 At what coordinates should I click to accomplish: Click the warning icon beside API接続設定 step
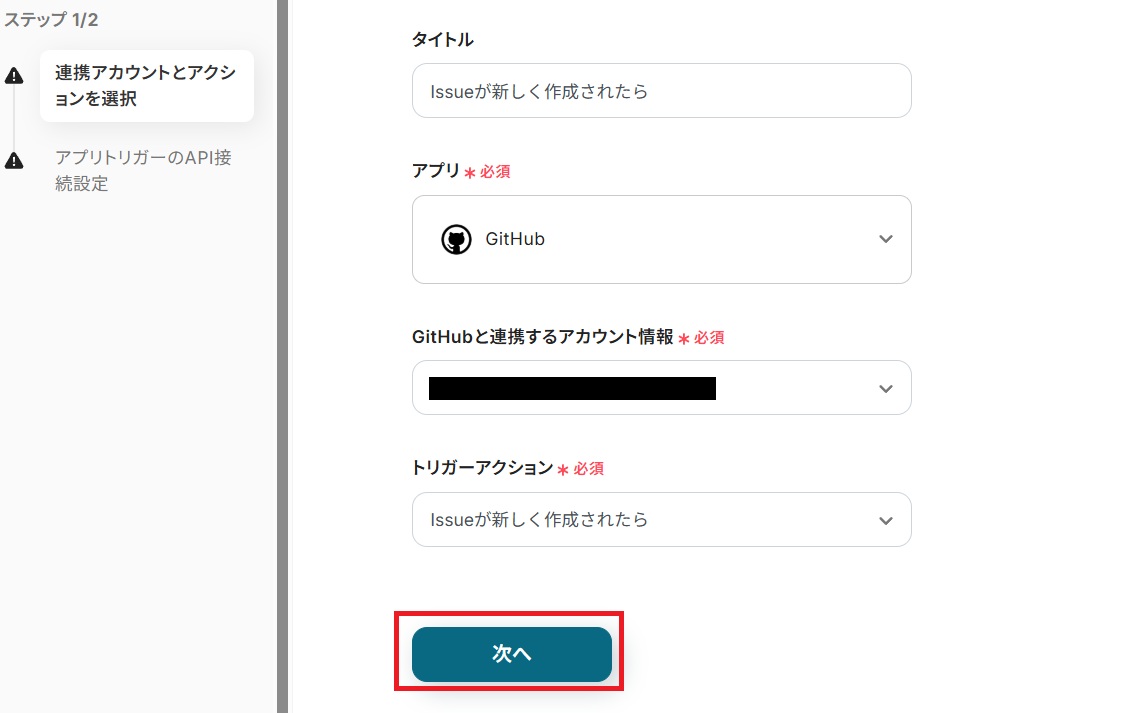14,160
